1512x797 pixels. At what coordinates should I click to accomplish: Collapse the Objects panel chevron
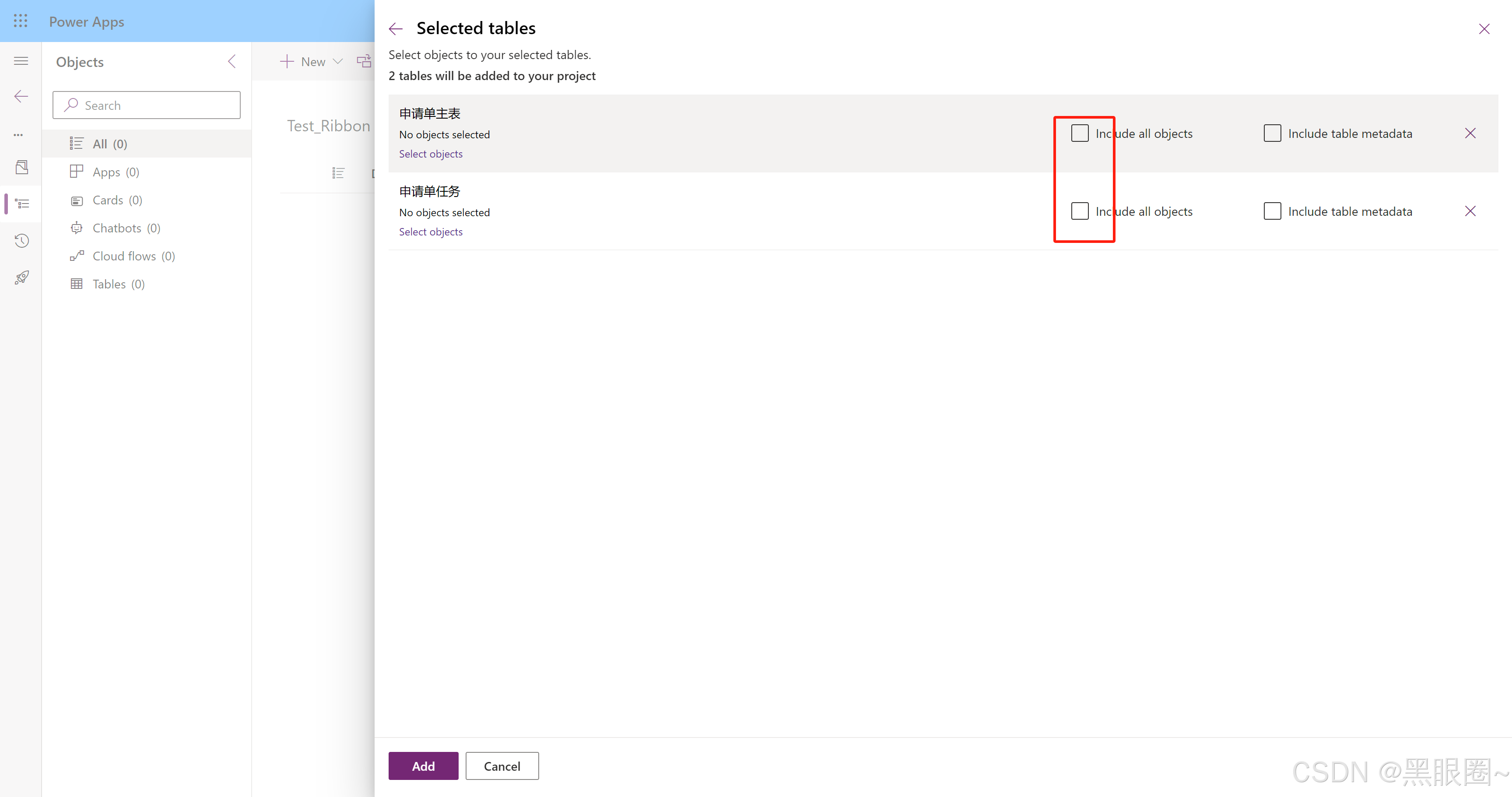point(232,62)
